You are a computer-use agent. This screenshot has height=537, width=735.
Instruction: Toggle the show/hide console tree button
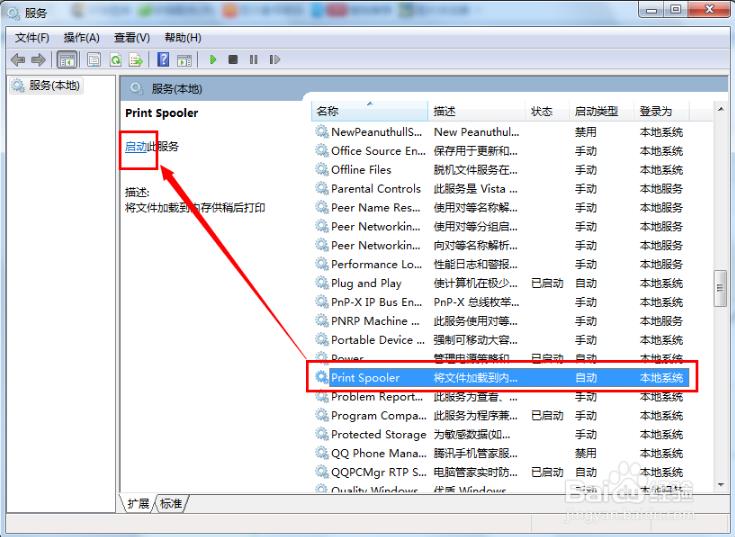coord(67,60)
